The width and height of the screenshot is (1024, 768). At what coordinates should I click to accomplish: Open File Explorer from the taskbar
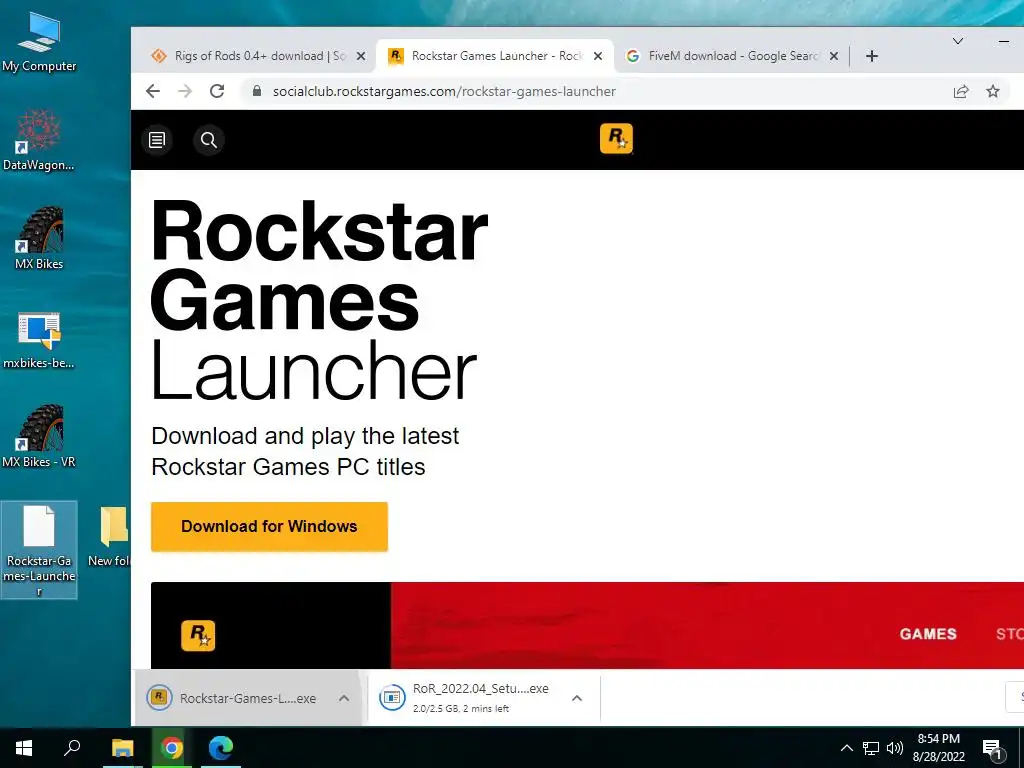click(122, 747)
